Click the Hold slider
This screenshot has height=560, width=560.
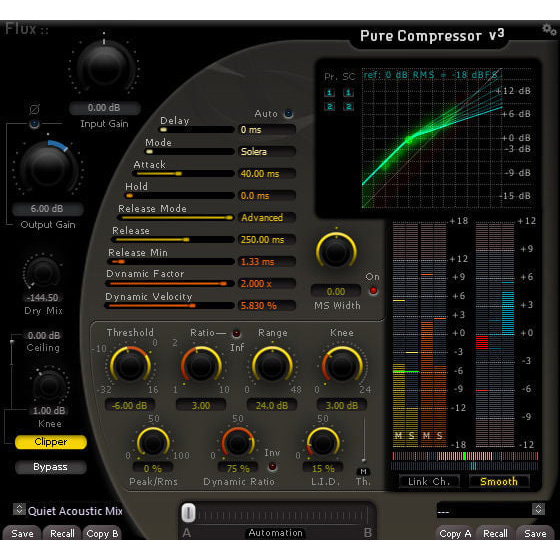click(x=179, y=196)
